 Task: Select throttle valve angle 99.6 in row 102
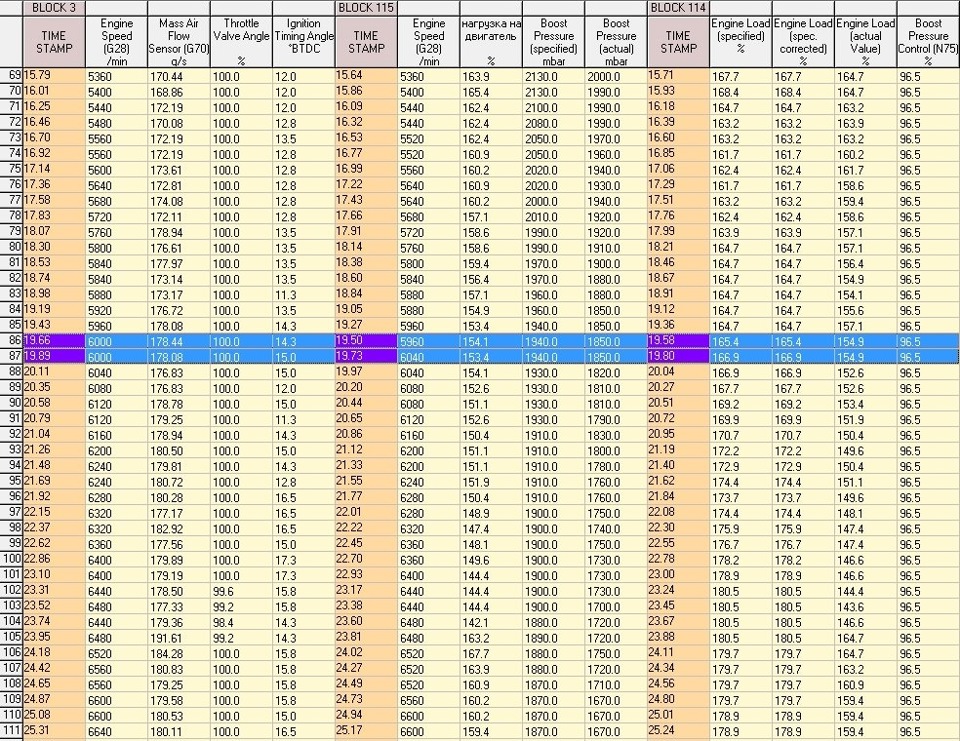(x=241, y=591)
